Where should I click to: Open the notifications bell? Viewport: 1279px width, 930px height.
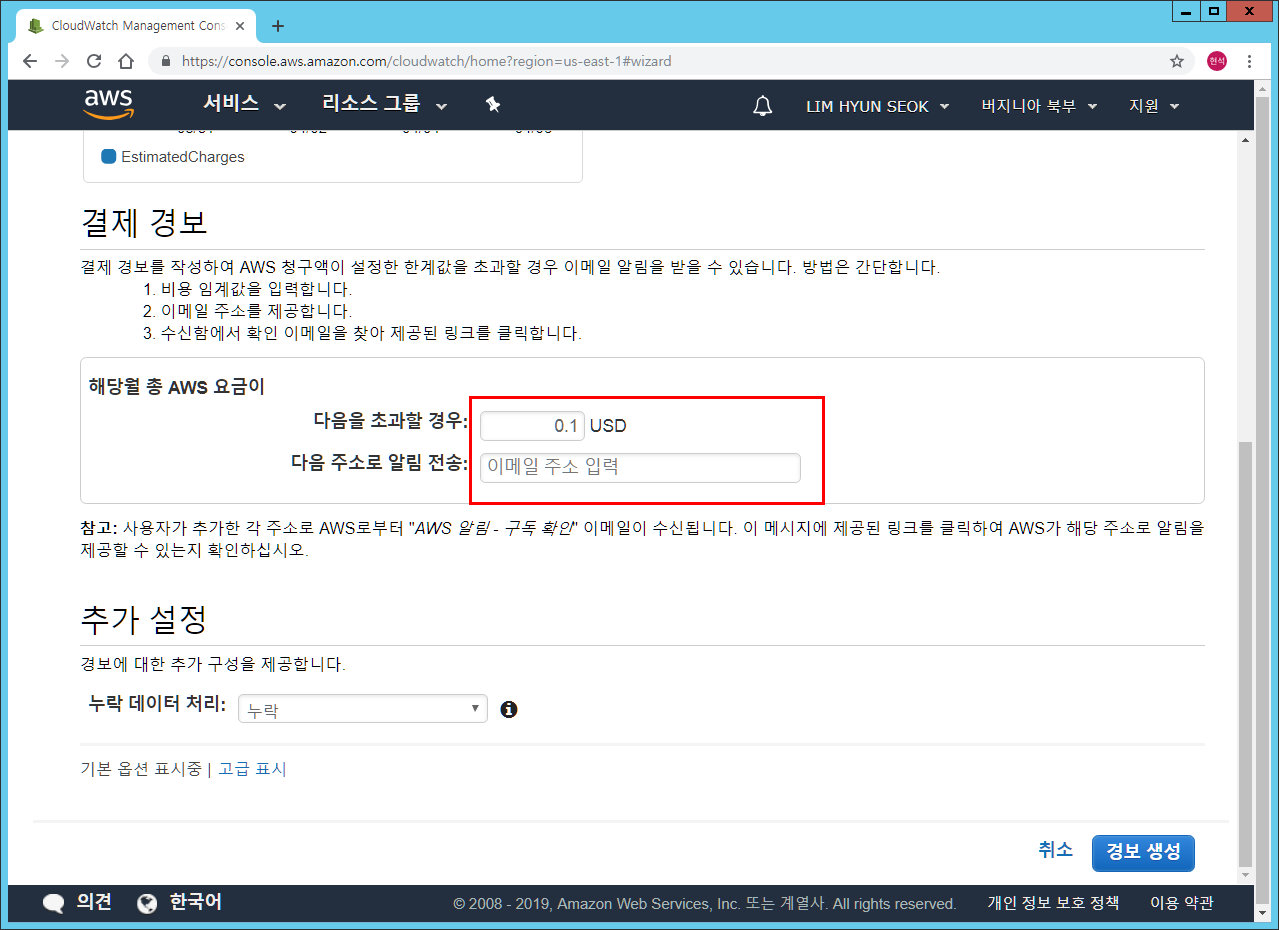click(763, 106)
